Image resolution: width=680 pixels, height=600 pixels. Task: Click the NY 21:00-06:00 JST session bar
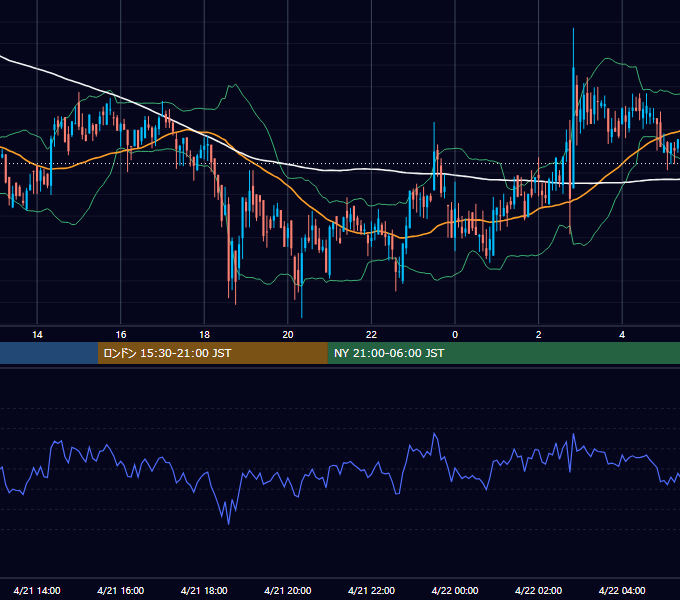(x=503, y=353)
